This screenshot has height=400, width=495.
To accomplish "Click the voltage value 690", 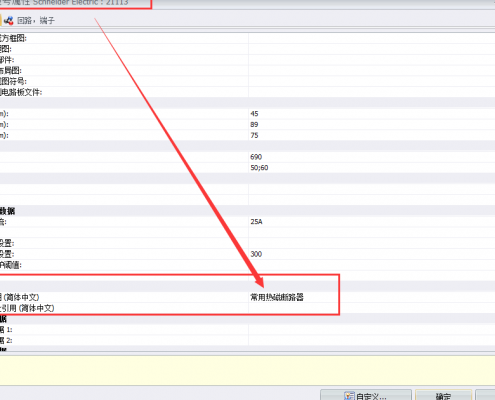I will point(256,157).
